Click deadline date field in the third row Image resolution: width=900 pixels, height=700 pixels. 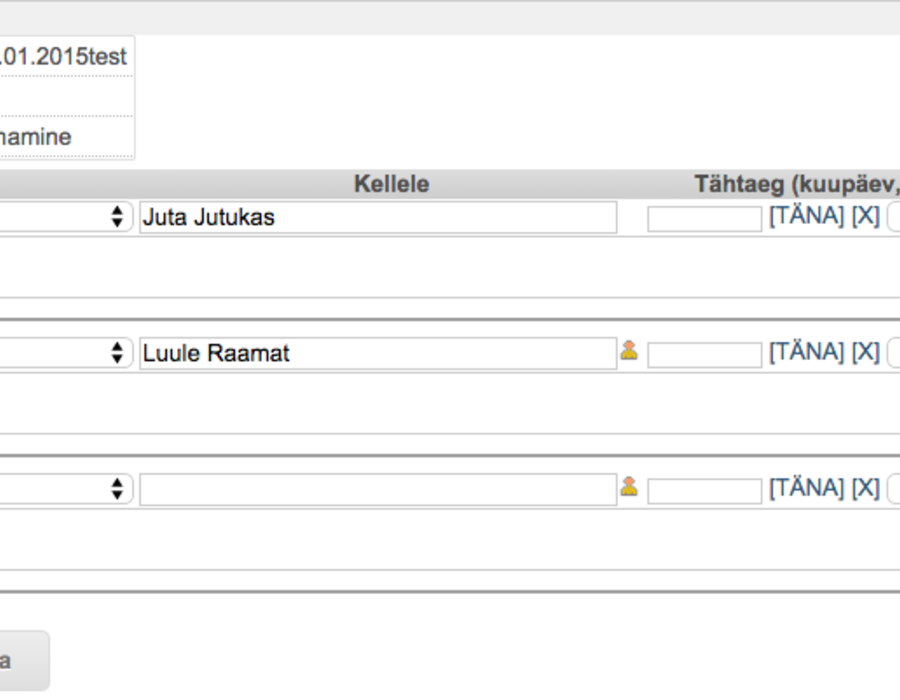[x=704, y=491]
